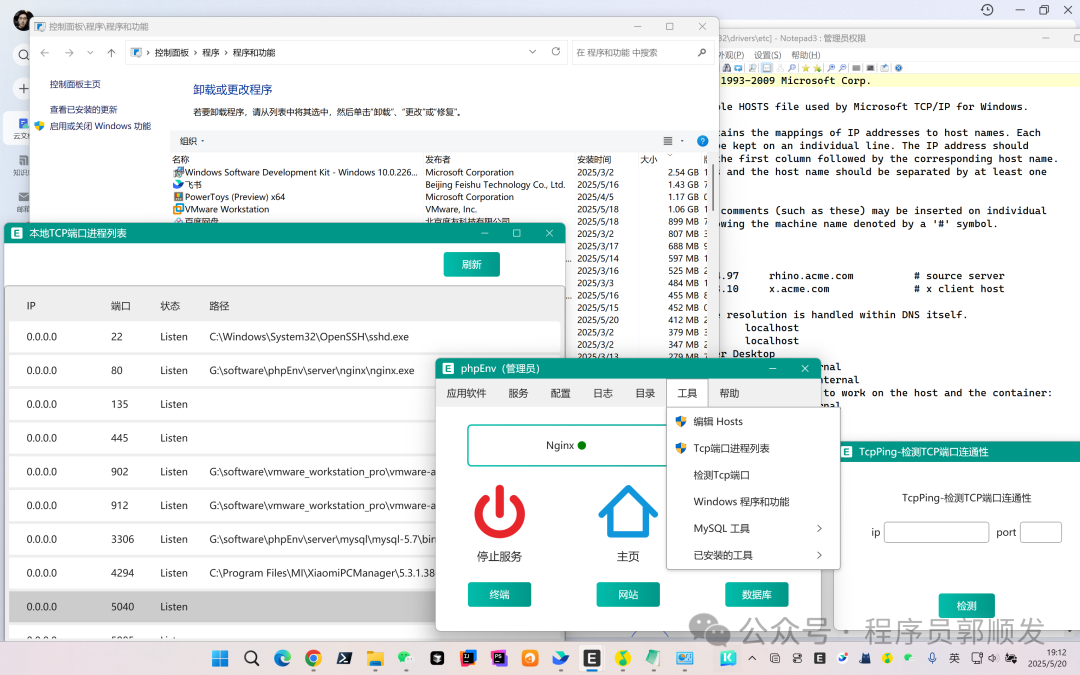
Task: Open the blue home page house icon
Action: [627, 512]
